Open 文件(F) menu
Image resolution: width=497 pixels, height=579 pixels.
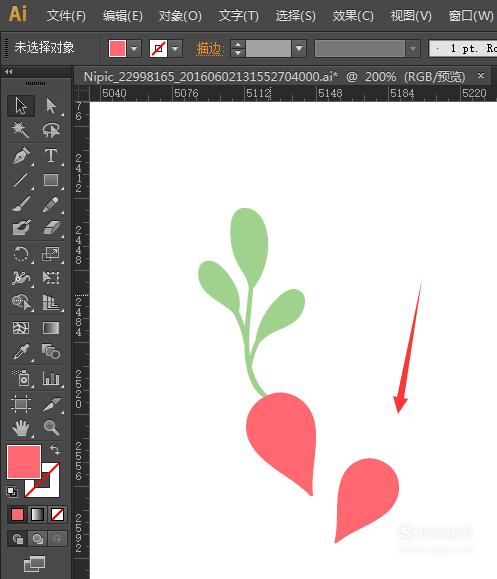tap(66, 16)
